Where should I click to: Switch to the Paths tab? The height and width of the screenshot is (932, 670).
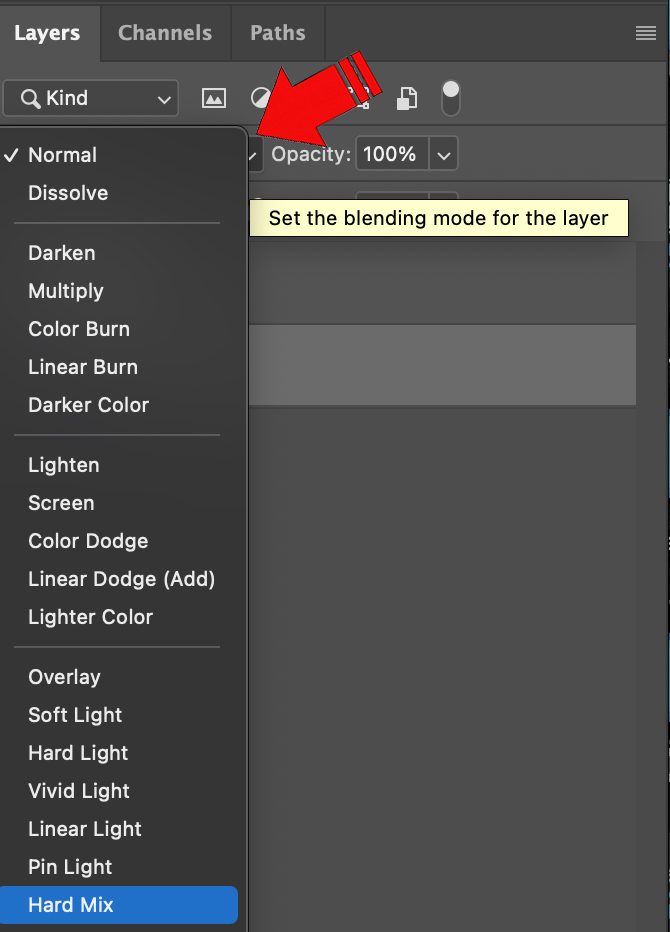[x=277, y=32]
